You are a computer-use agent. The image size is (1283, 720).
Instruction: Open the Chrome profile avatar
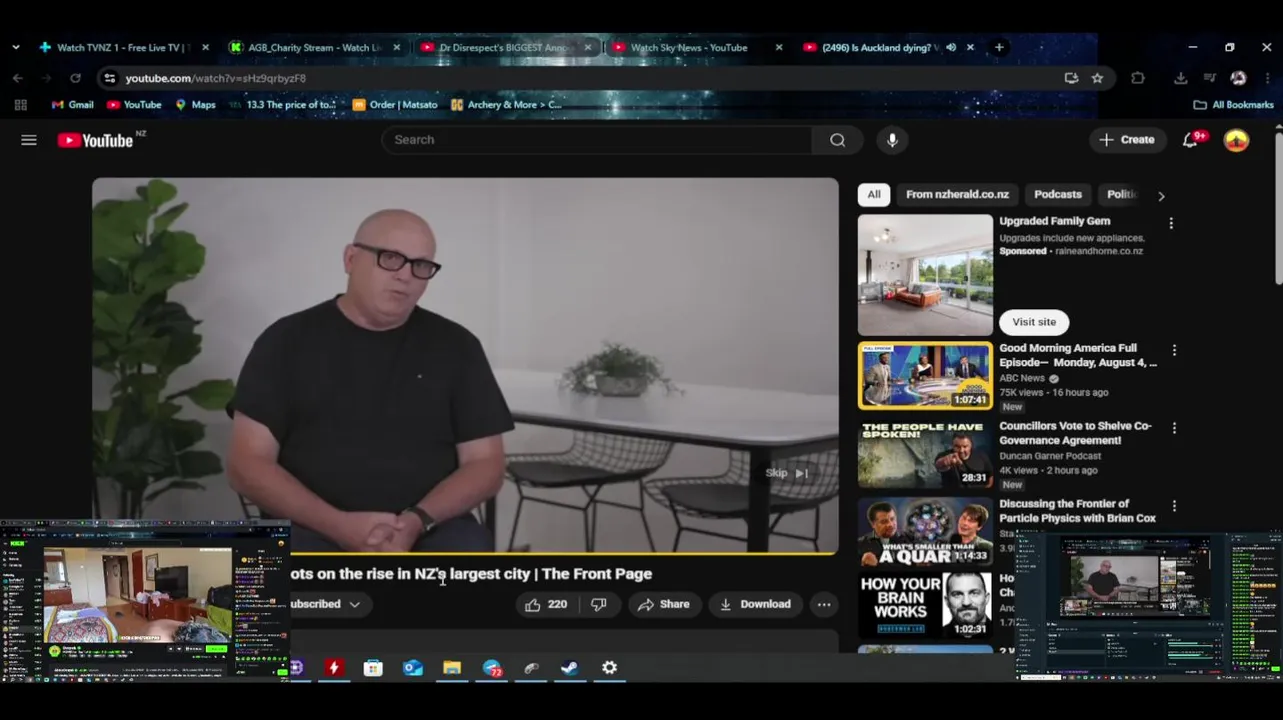[1238, 78]
